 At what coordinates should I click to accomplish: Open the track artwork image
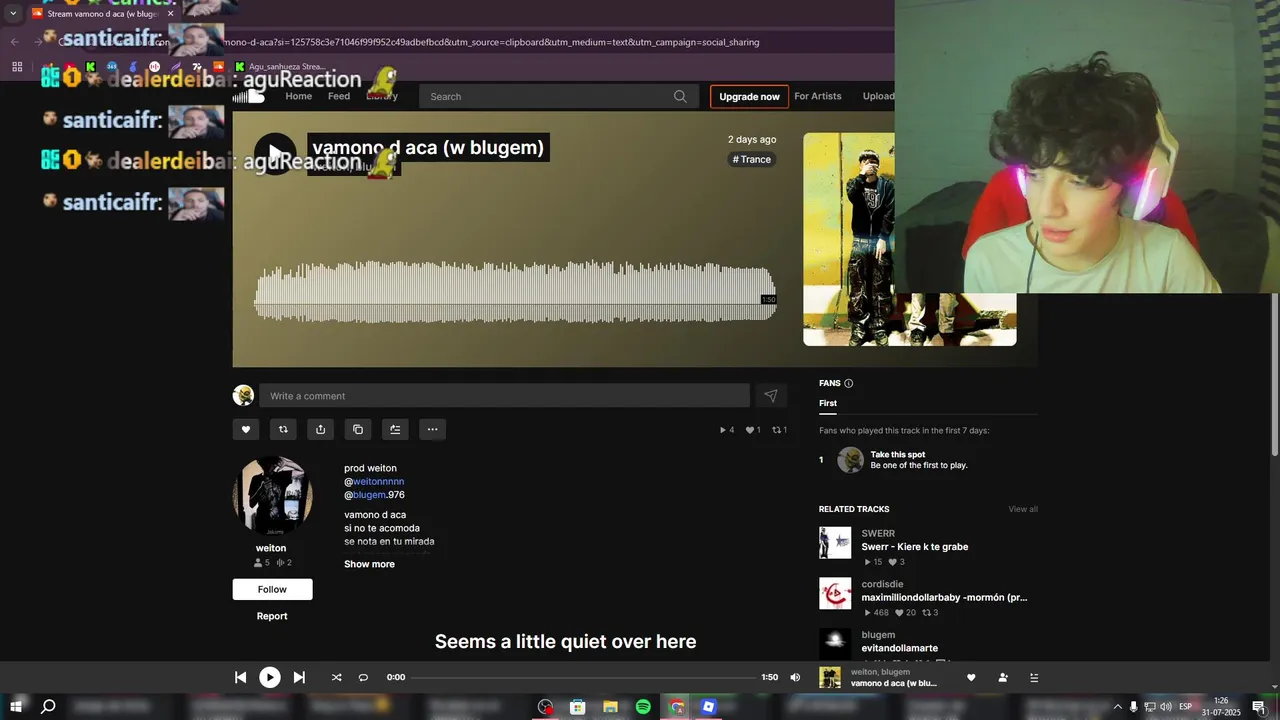pyautogui.click(x=909, y=240)
